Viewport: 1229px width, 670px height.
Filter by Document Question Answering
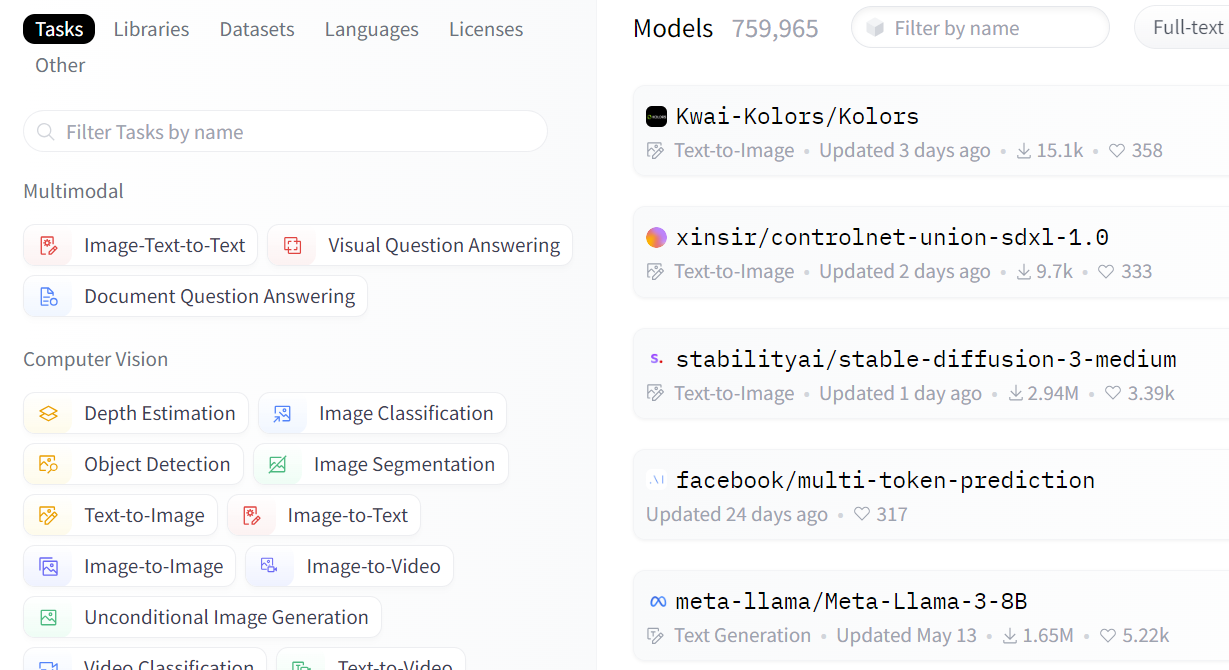tap(196, 296)
